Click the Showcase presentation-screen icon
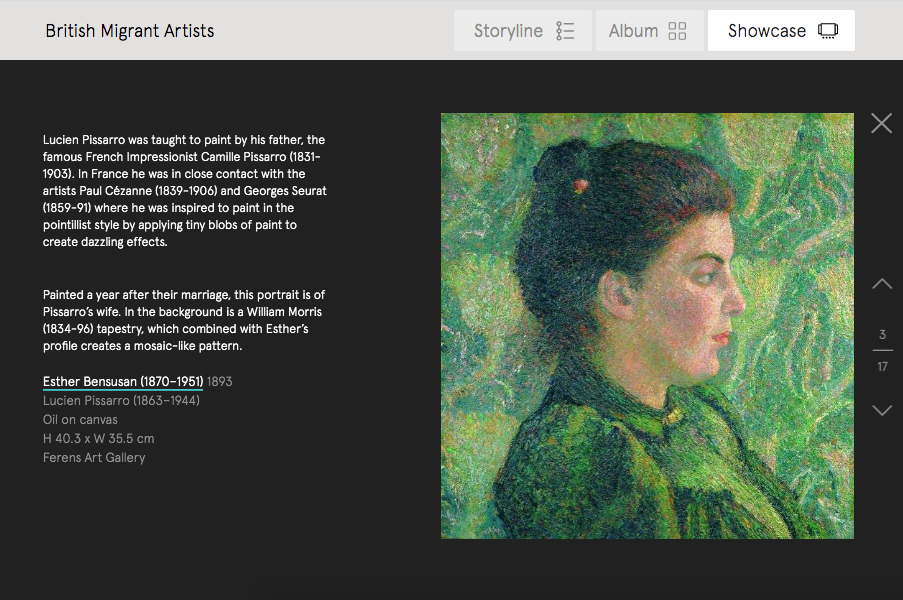903x600 pixels. tap(827, 30)
